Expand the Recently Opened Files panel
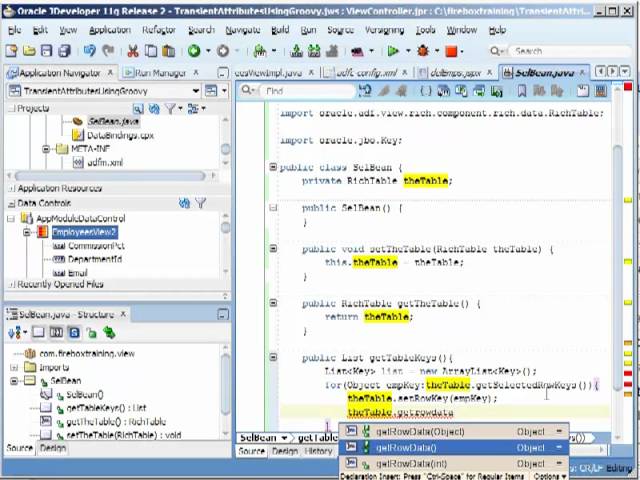This screenshot has width=640, height=480. click(12, 284)
